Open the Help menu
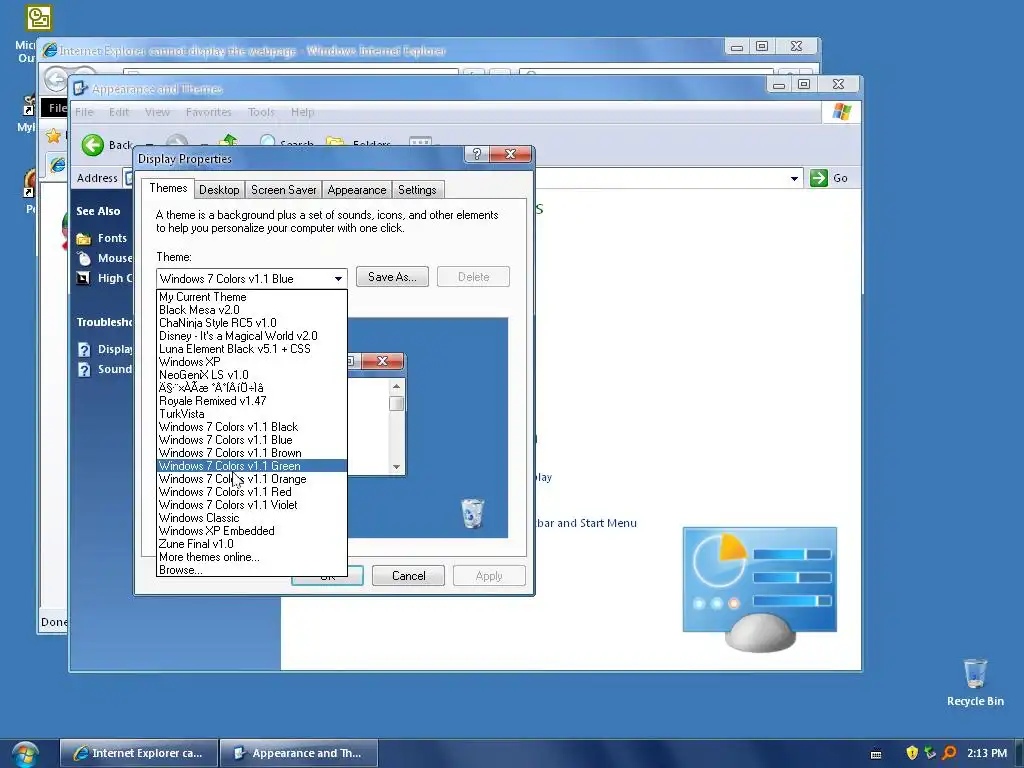The width and height of the screenshot is (1024, 768). [302, 112]
